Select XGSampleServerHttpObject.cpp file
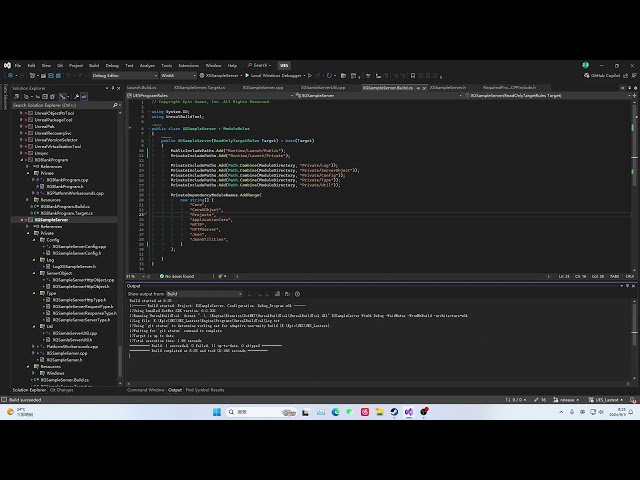 (x=83, y=280)
